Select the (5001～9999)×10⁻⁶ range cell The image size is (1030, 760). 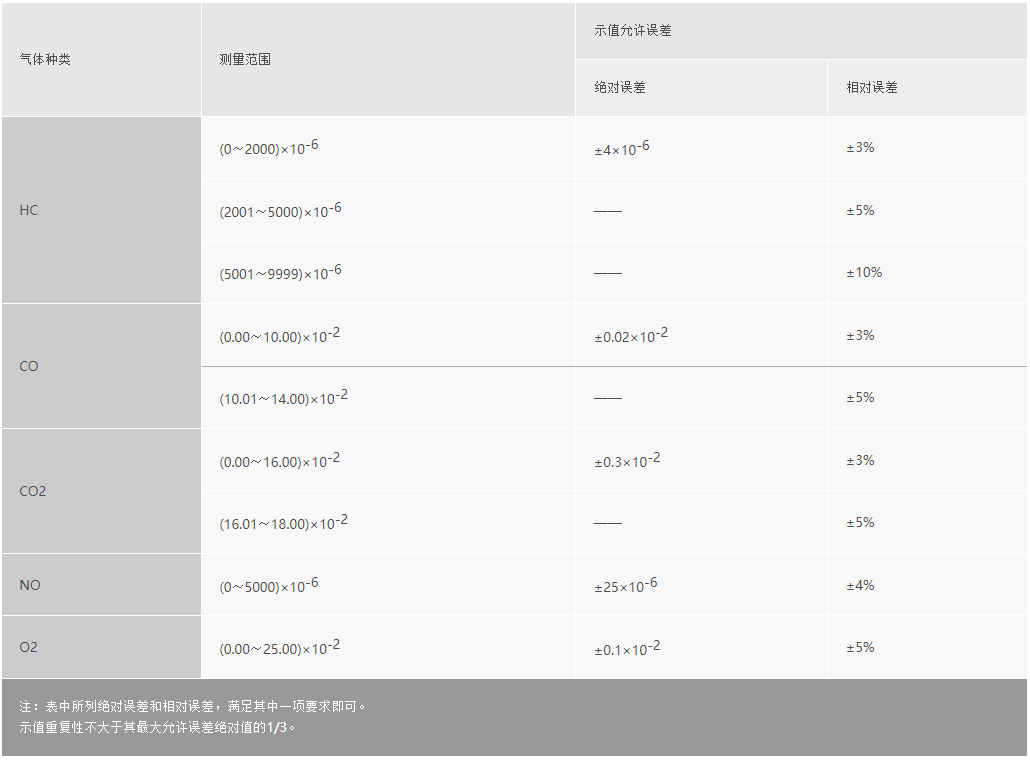[280, 273]
